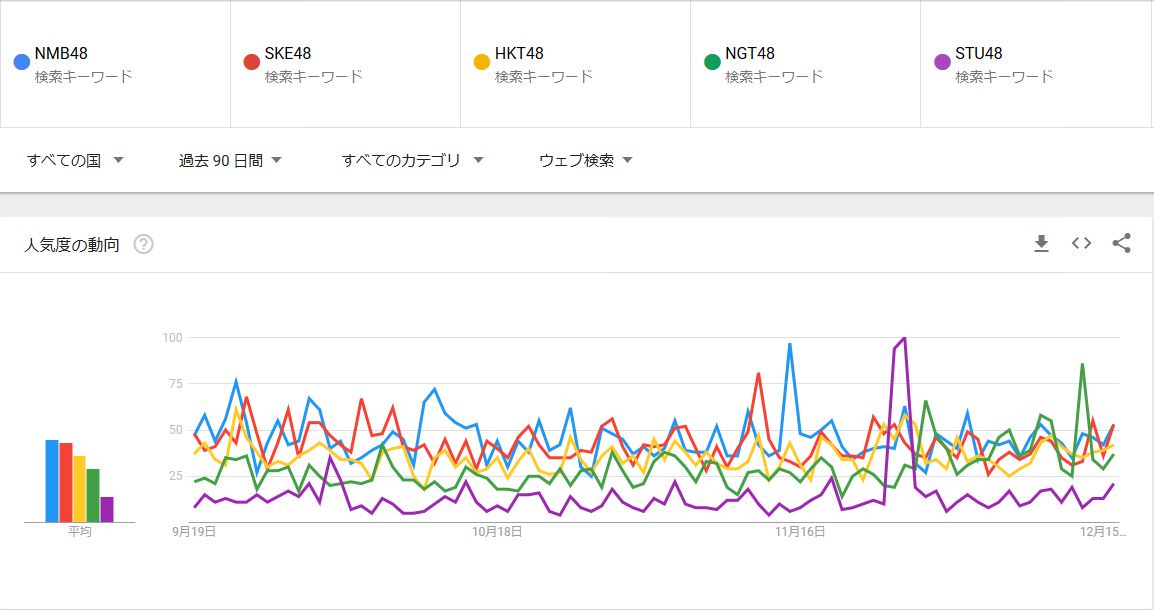Viewport: 1154px width, 610px height.
Task: Click the blue NMB48 spike near 11月16日
Action: pos(790,344)
